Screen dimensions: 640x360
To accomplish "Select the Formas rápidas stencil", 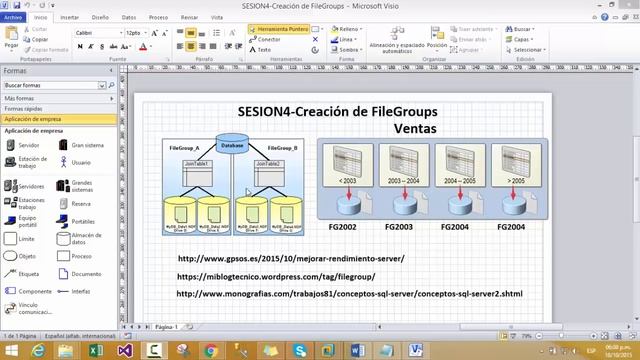I will pos(58,109).
